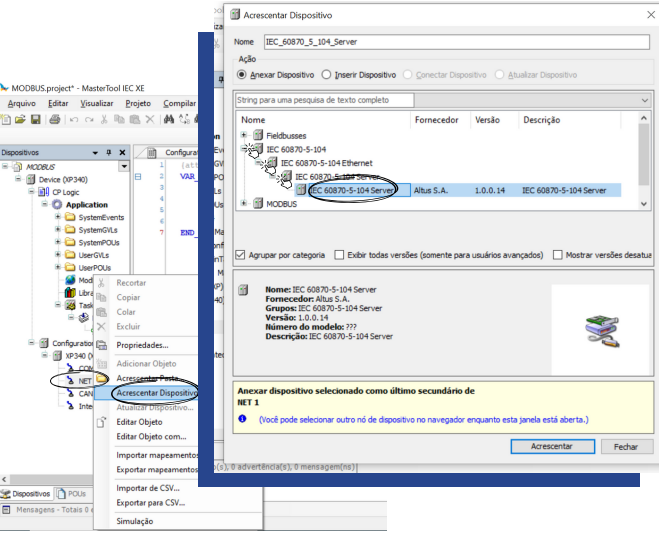Click the Acrescentar button

tap(551, 446)
